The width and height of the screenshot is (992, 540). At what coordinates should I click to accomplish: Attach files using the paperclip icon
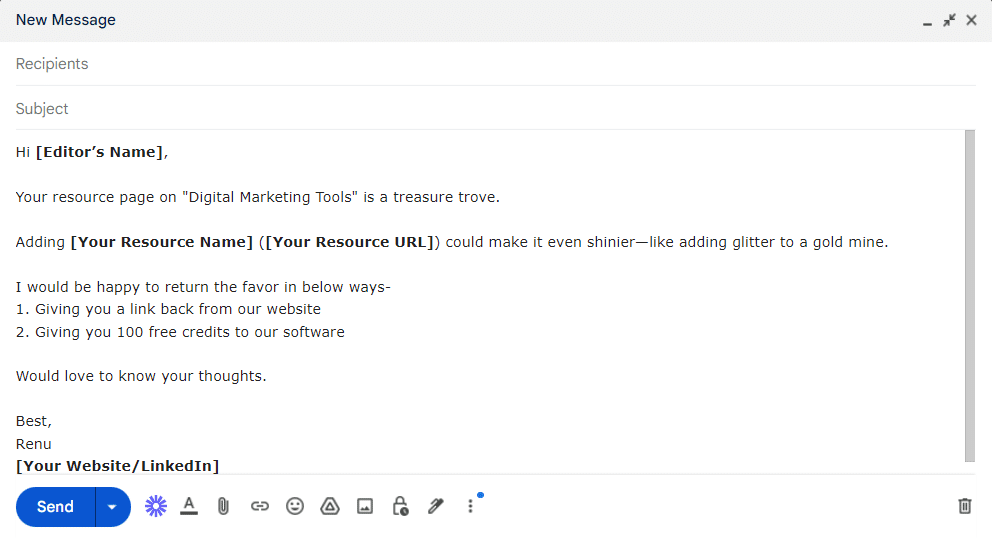click(x=224, y=506)
